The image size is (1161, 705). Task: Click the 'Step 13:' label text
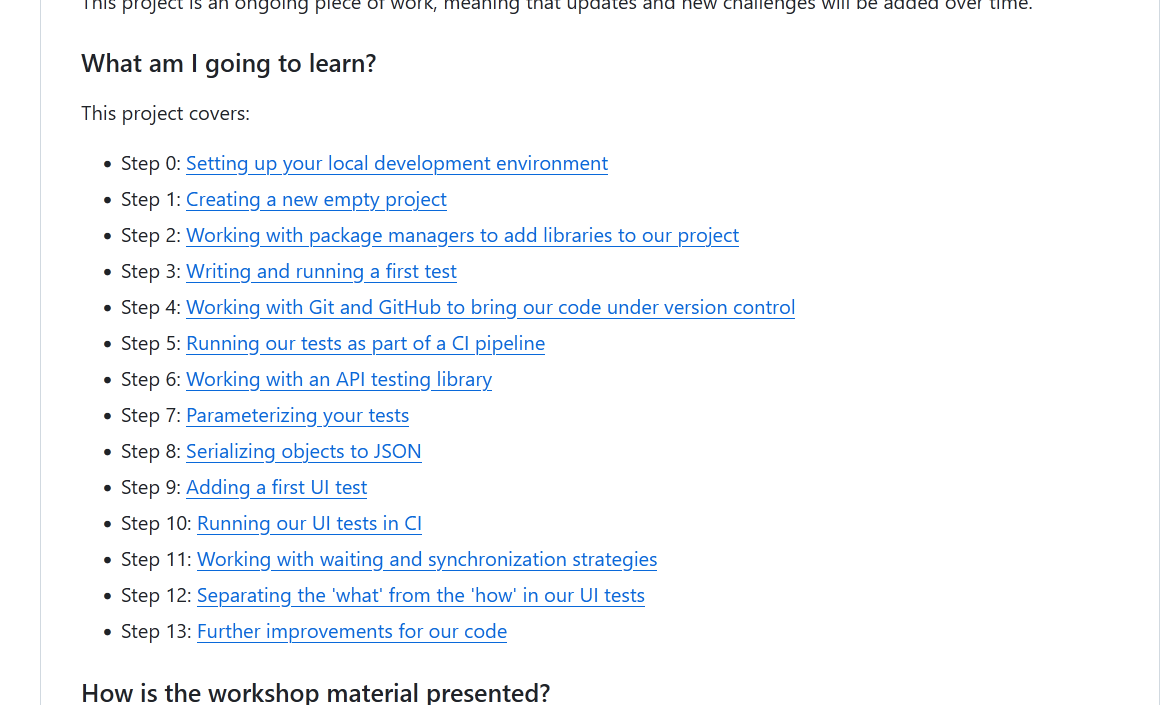point(156,631)
